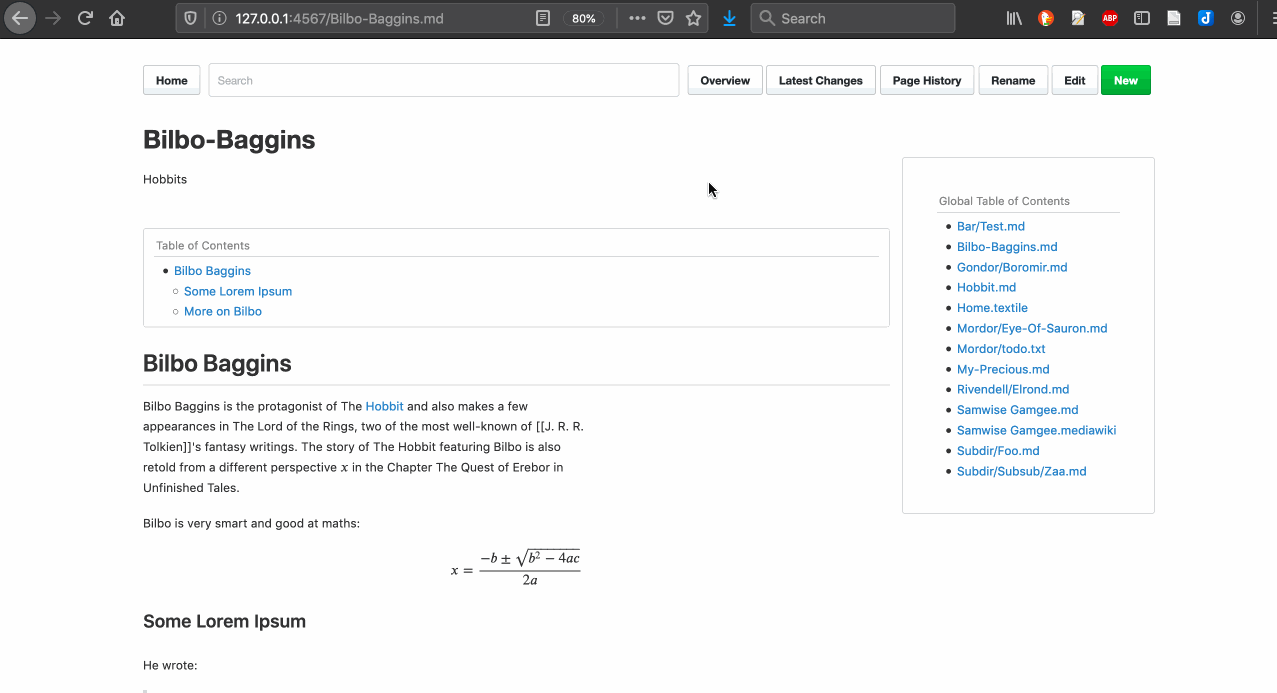Focus the browser Search box
This screenshot has height=693, width=1277.
(x=853, y=18)
